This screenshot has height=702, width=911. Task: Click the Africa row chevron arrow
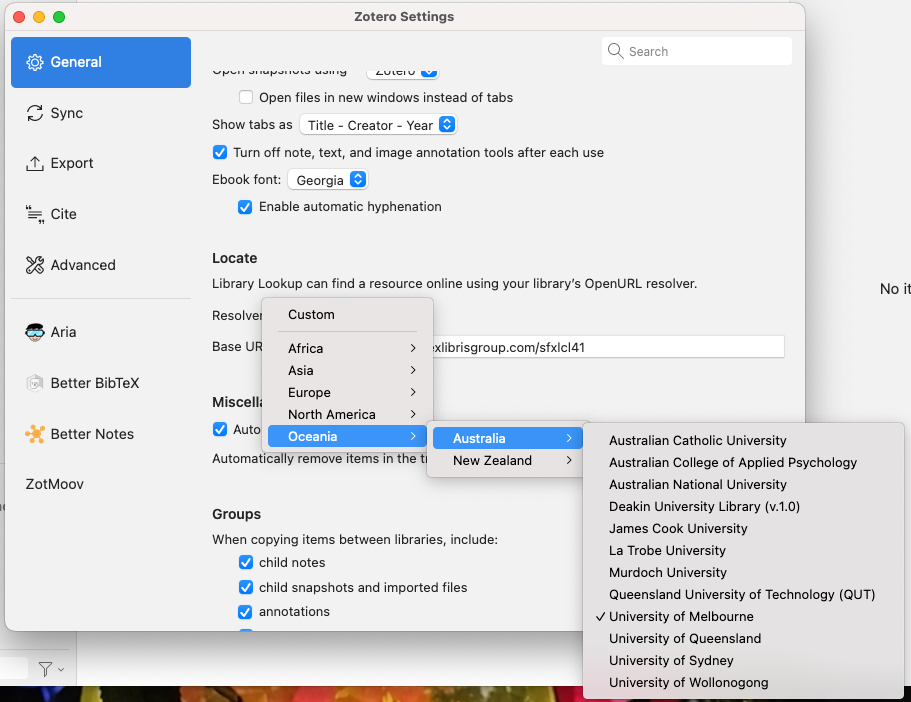[413, 348]
